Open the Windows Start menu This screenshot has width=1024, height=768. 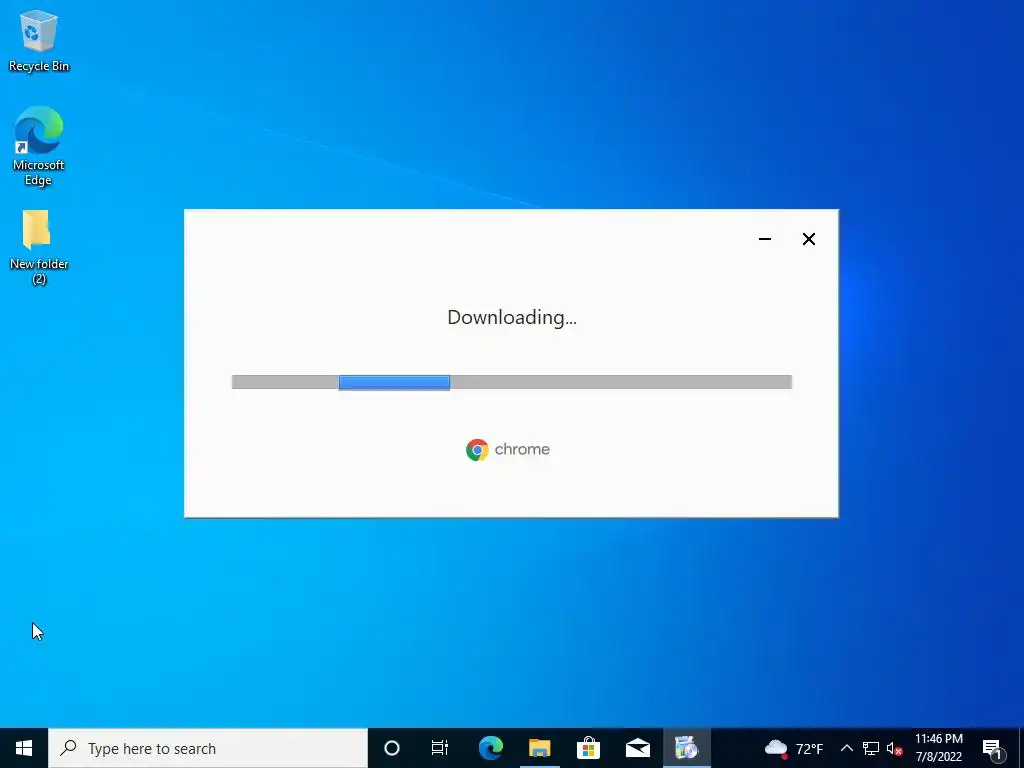[x=24, y=748]
